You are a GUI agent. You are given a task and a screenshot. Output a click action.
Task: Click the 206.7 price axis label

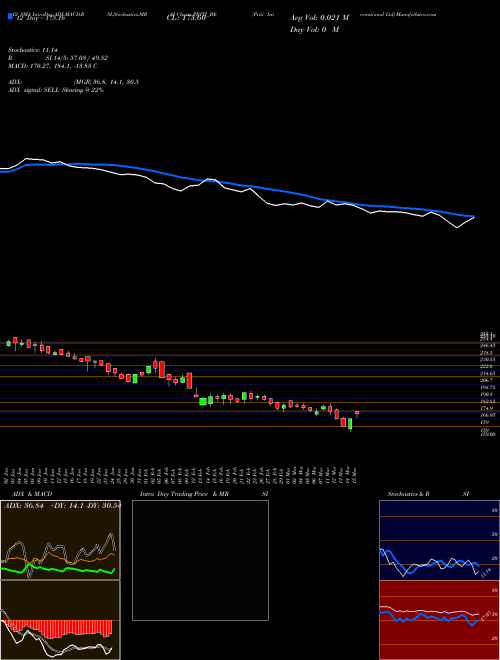coord(488,380)
